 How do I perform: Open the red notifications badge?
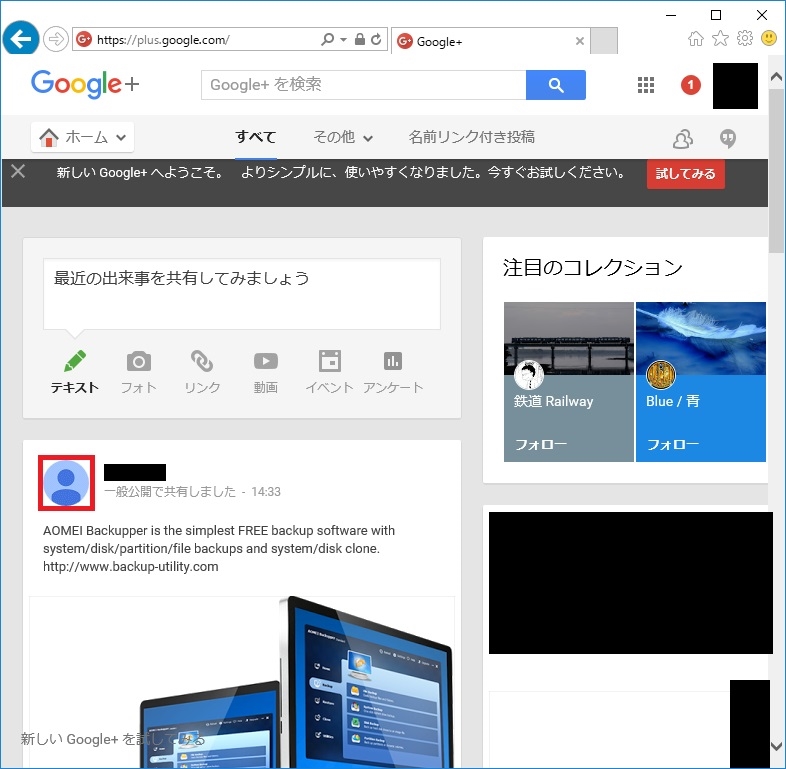(690, 85)
